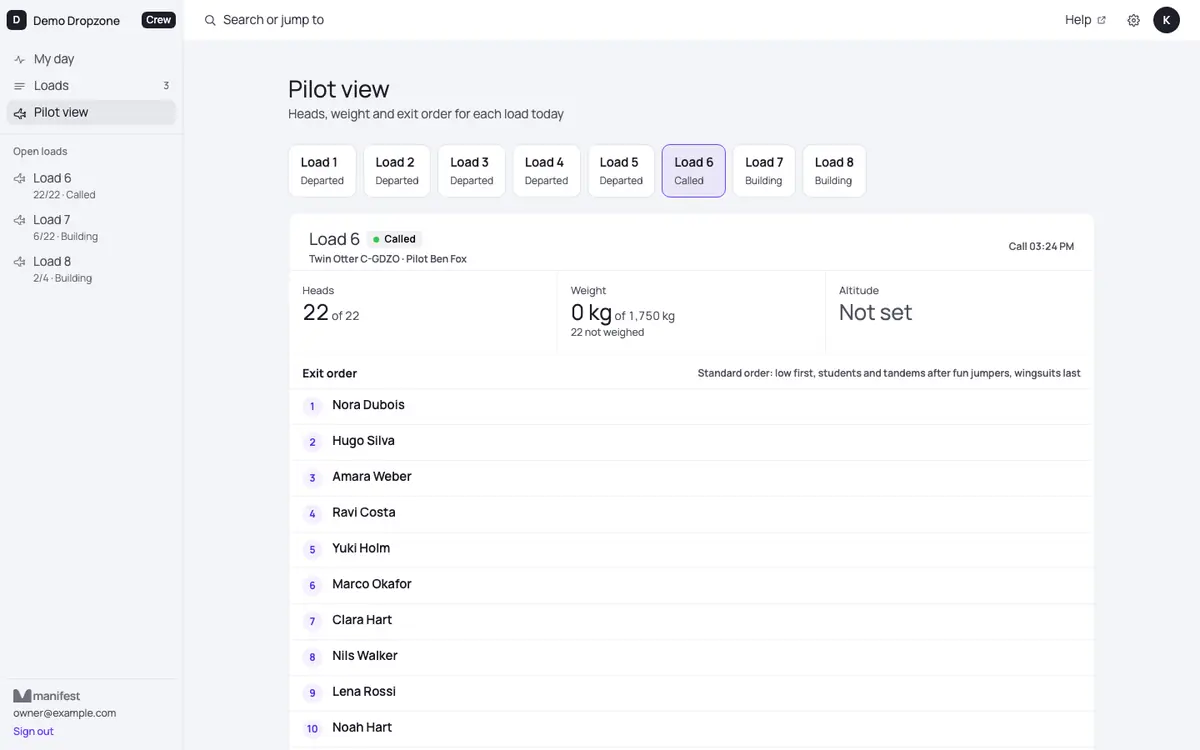Click the Loads list icon
1200x750 pixels.
(x=20, y=86)
